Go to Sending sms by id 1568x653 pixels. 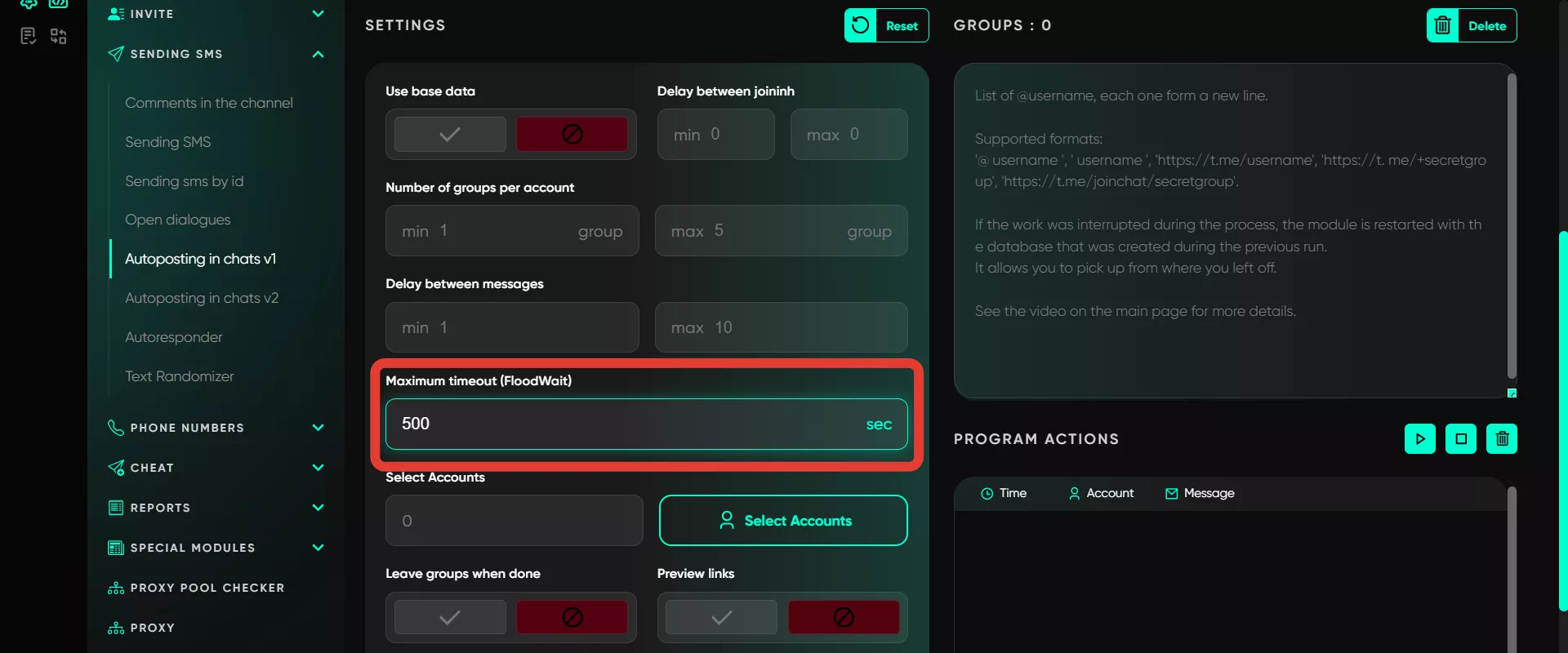[x=185, y=181]
